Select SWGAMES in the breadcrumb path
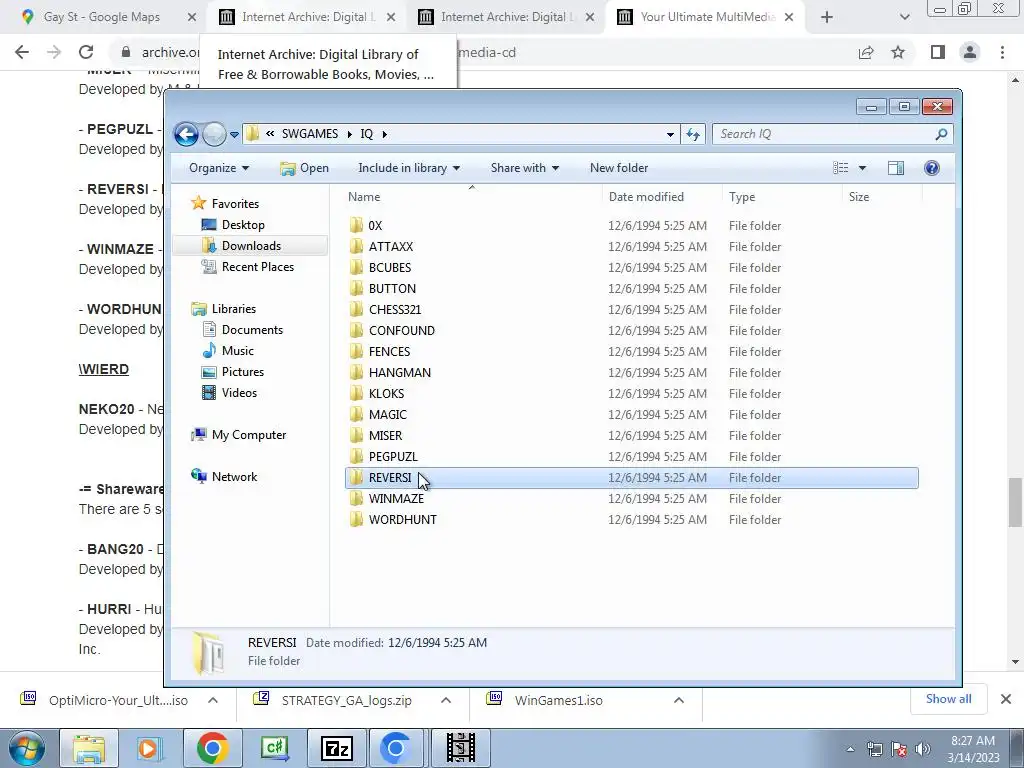Image resolution: width=1024 pixels, height=768 pixels. pyautogui.click(x=310, y=134)
